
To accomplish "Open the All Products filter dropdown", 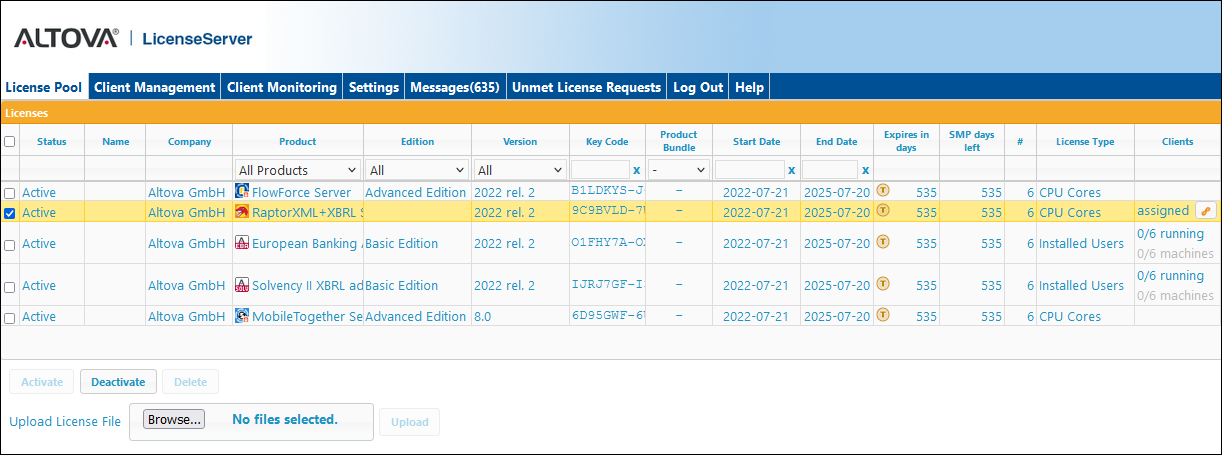I will [297, 170].
